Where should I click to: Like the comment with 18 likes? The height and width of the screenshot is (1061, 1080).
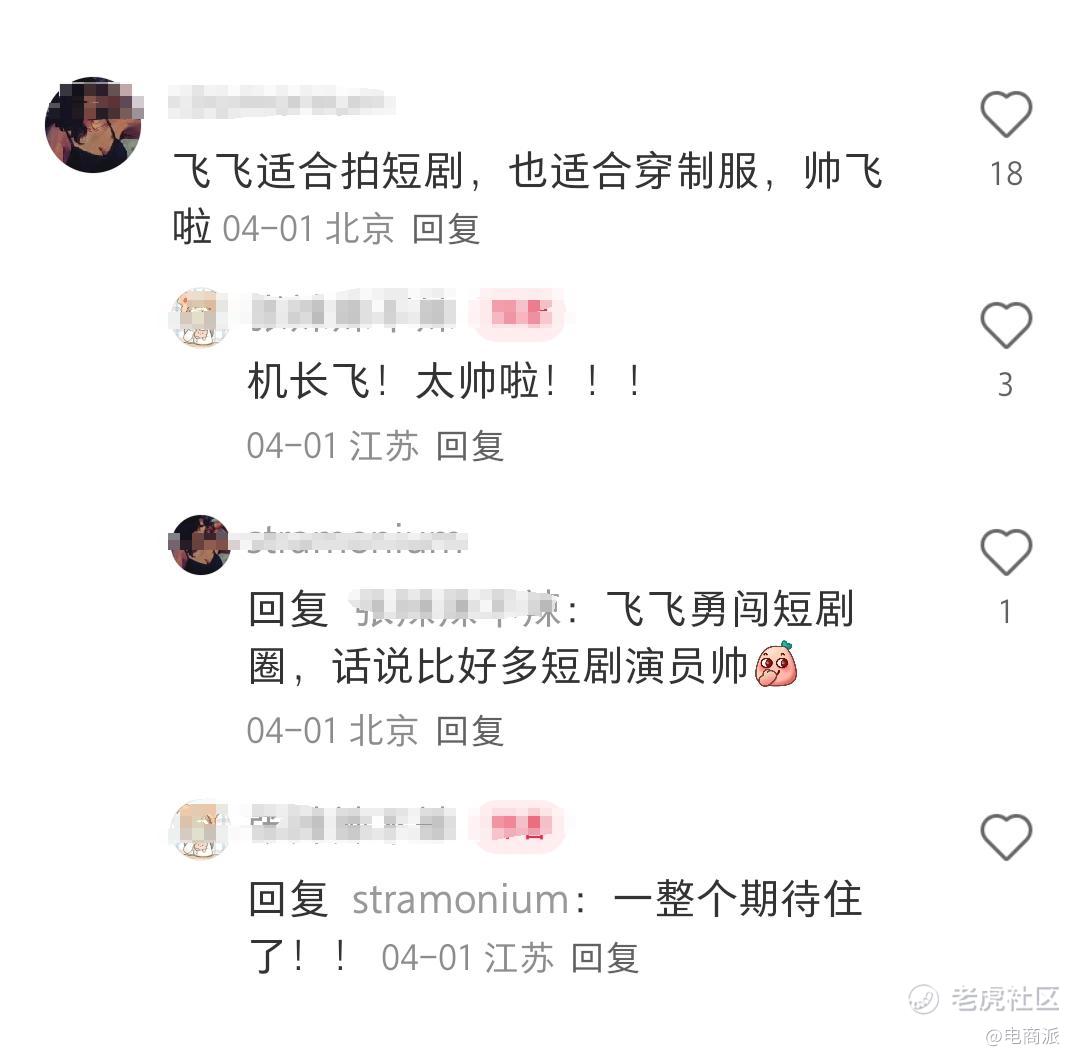pos(1006,114)
